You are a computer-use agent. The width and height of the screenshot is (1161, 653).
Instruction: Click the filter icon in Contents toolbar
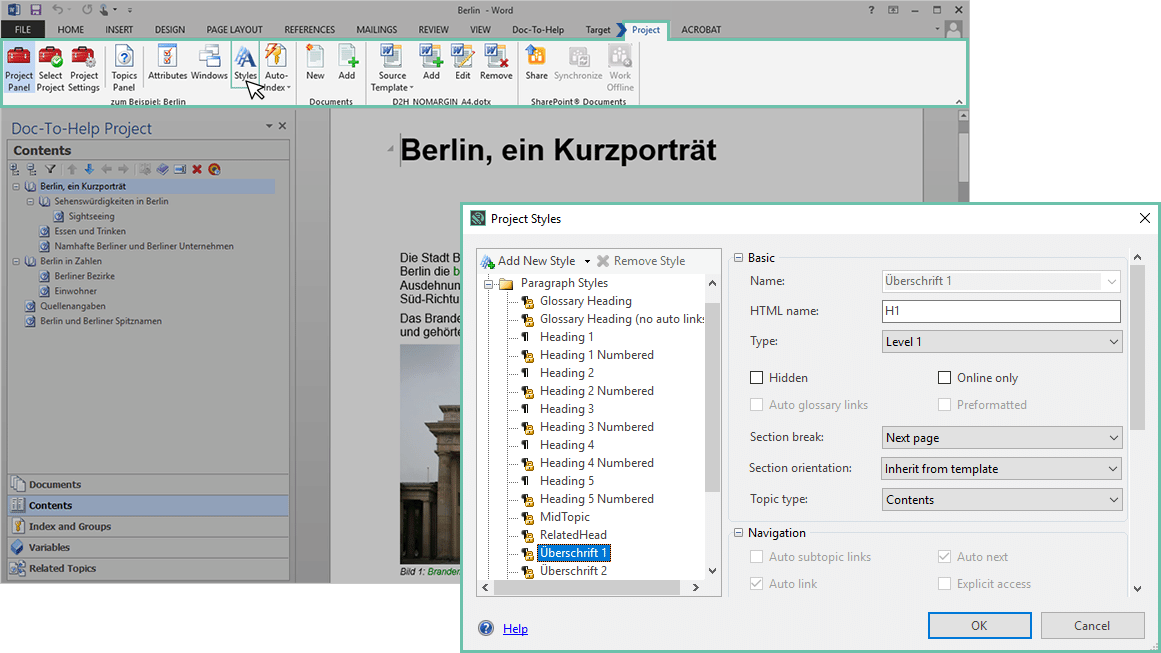coord(50,170)
